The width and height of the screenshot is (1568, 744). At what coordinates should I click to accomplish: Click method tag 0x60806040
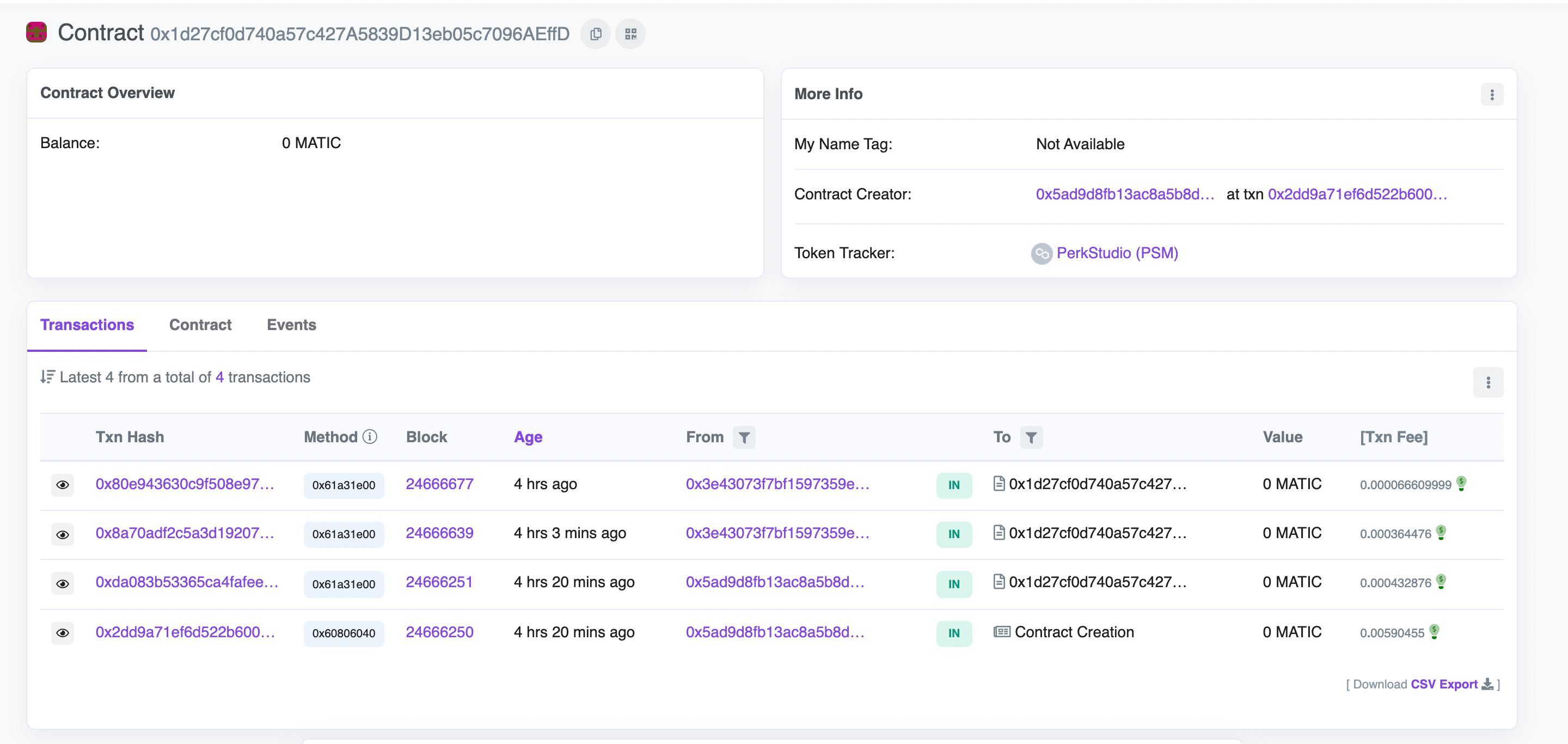(344, 633)
